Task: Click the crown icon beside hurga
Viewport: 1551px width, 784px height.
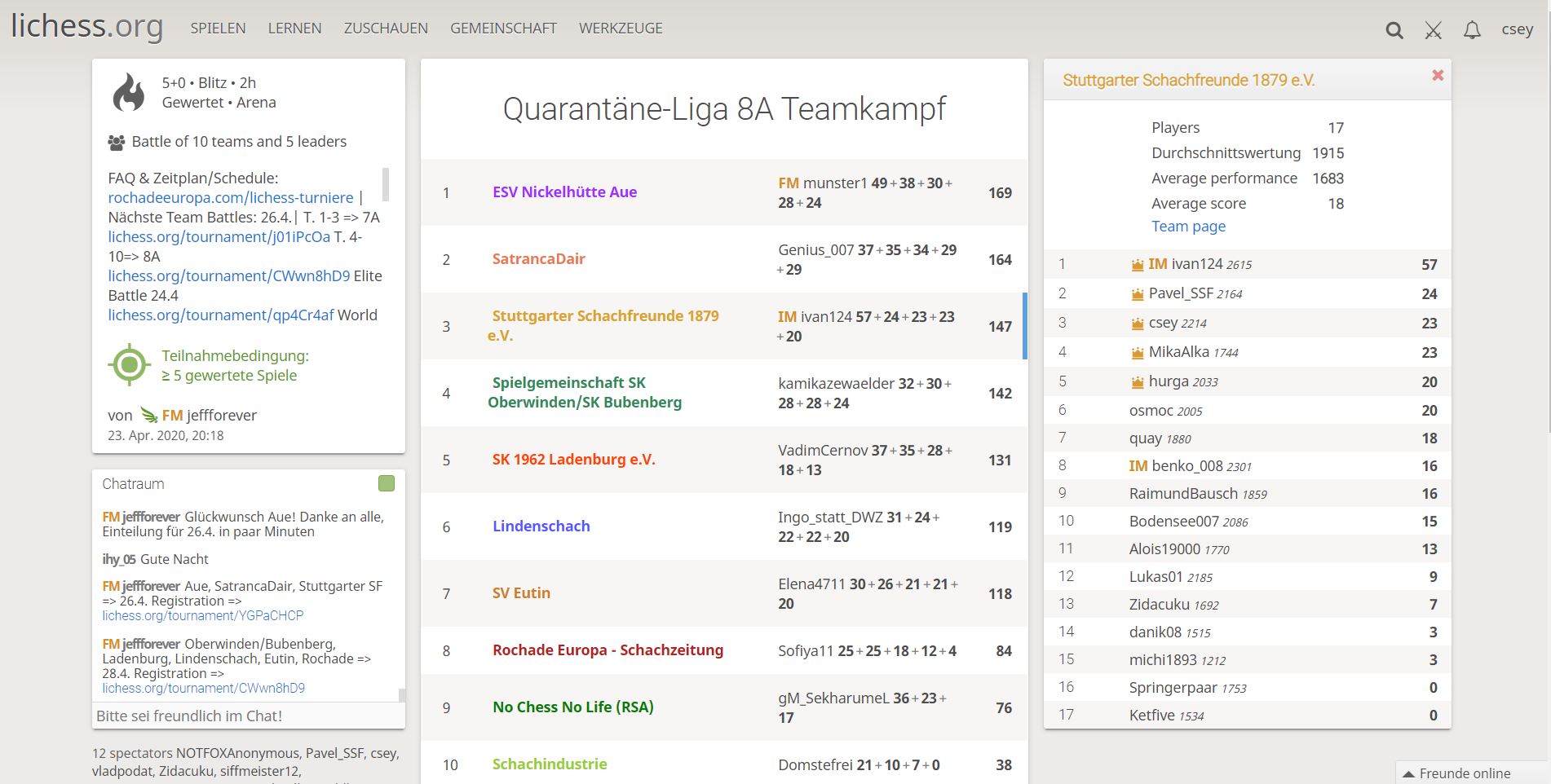Action: pos(1138,382)
